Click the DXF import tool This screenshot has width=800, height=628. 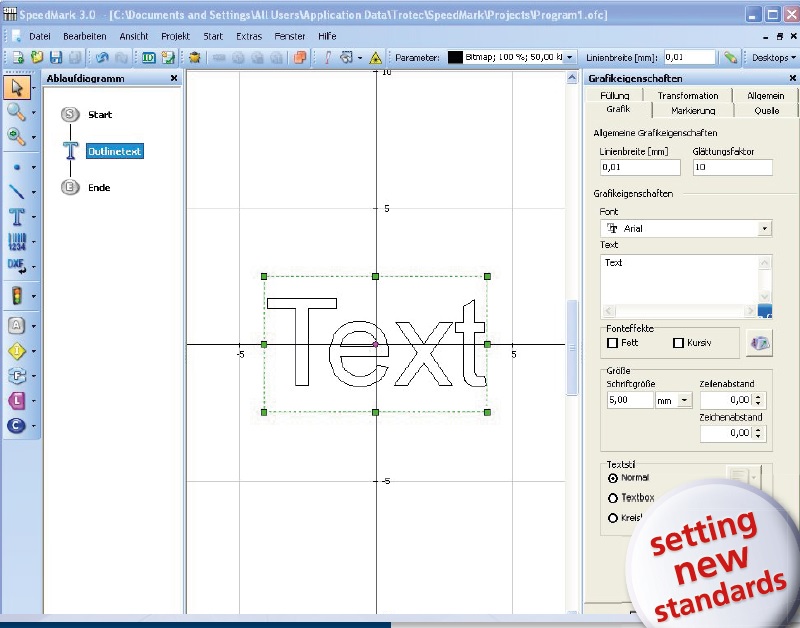(16, 266)
